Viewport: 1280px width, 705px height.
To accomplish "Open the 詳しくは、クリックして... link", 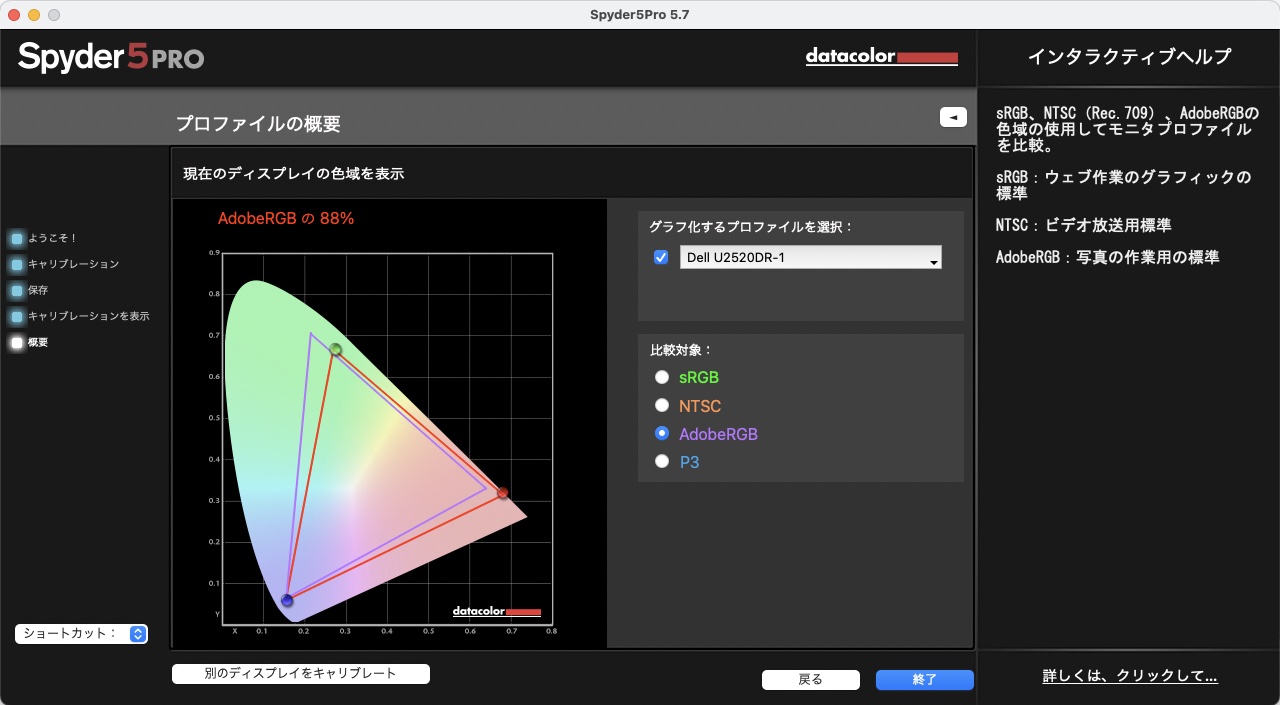I will tap(1130, 677).
